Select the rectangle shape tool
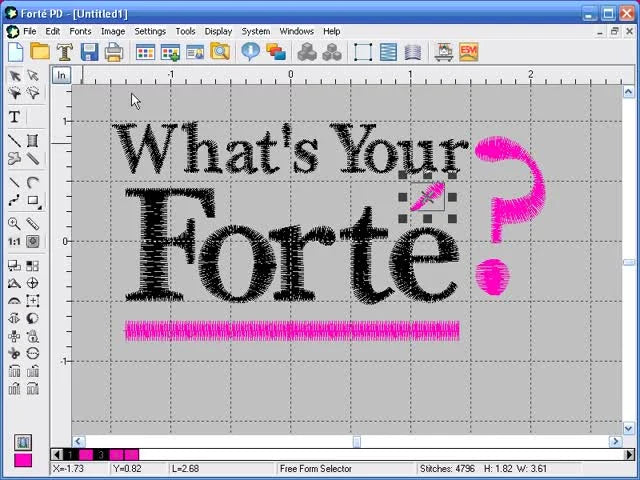The image size is (640, 480). click(x=33, y=200)
